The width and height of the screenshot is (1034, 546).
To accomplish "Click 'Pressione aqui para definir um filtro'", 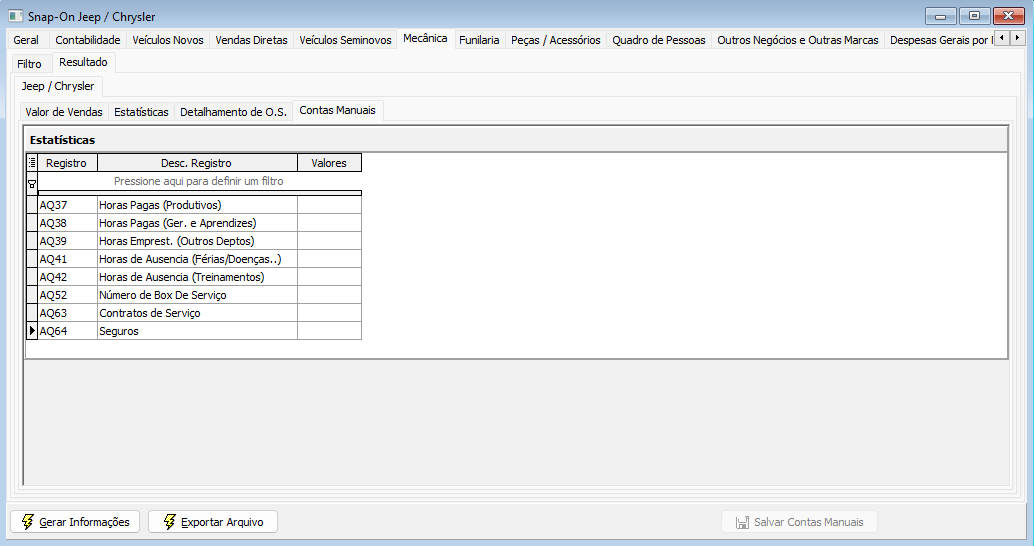I will tap(199, 181).
